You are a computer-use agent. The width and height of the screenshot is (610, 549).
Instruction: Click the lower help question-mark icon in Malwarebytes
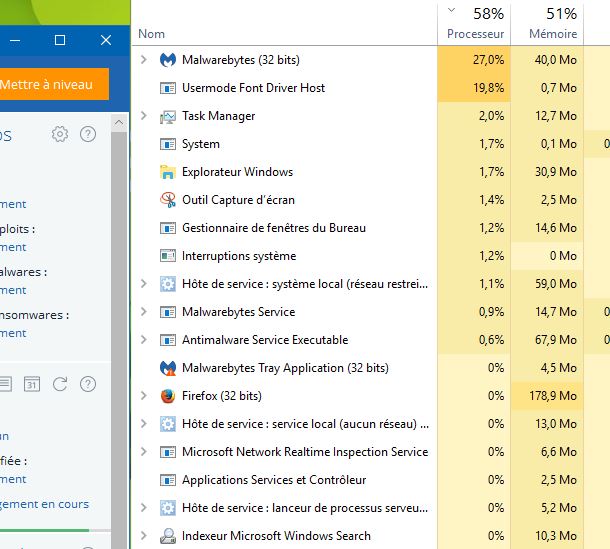point(88,384)
